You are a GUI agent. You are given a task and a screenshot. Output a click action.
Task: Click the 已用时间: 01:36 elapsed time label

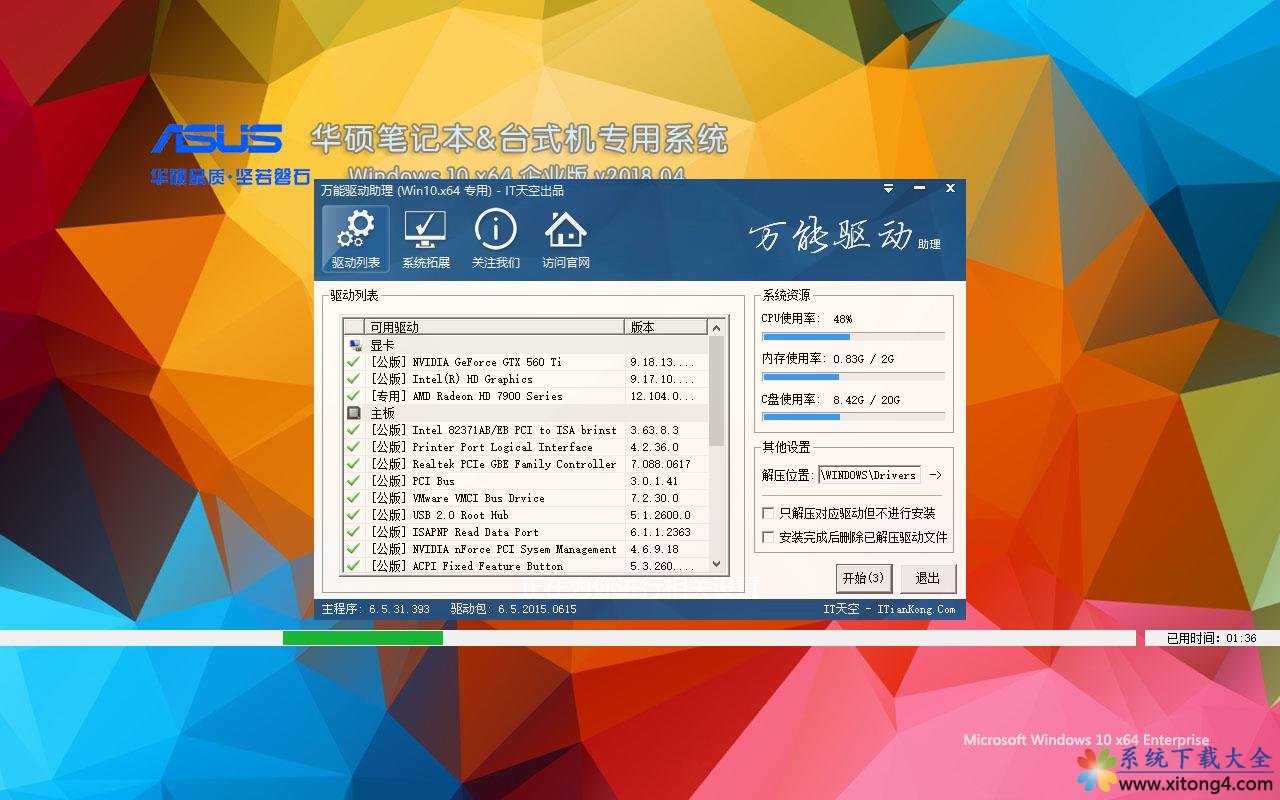coord(1211,638)
